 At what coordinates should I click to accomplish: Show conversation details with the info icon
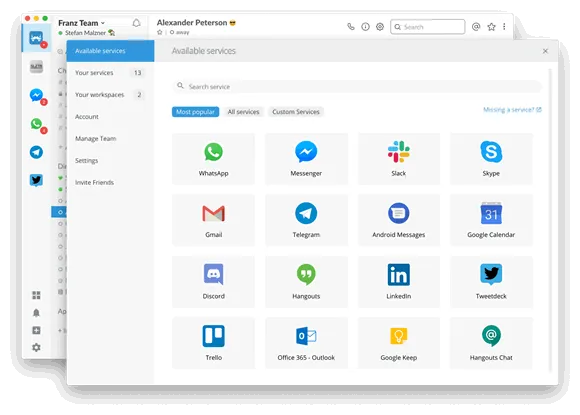click(365, 27)
